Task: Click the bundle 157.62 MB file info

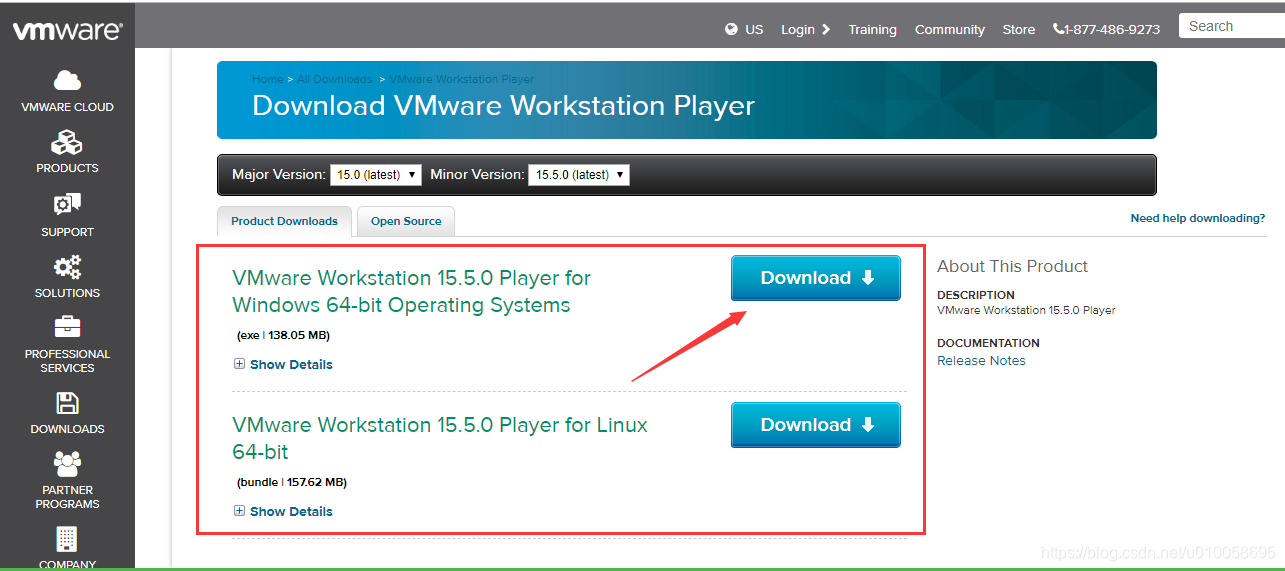Action: [x=292, y=482]
